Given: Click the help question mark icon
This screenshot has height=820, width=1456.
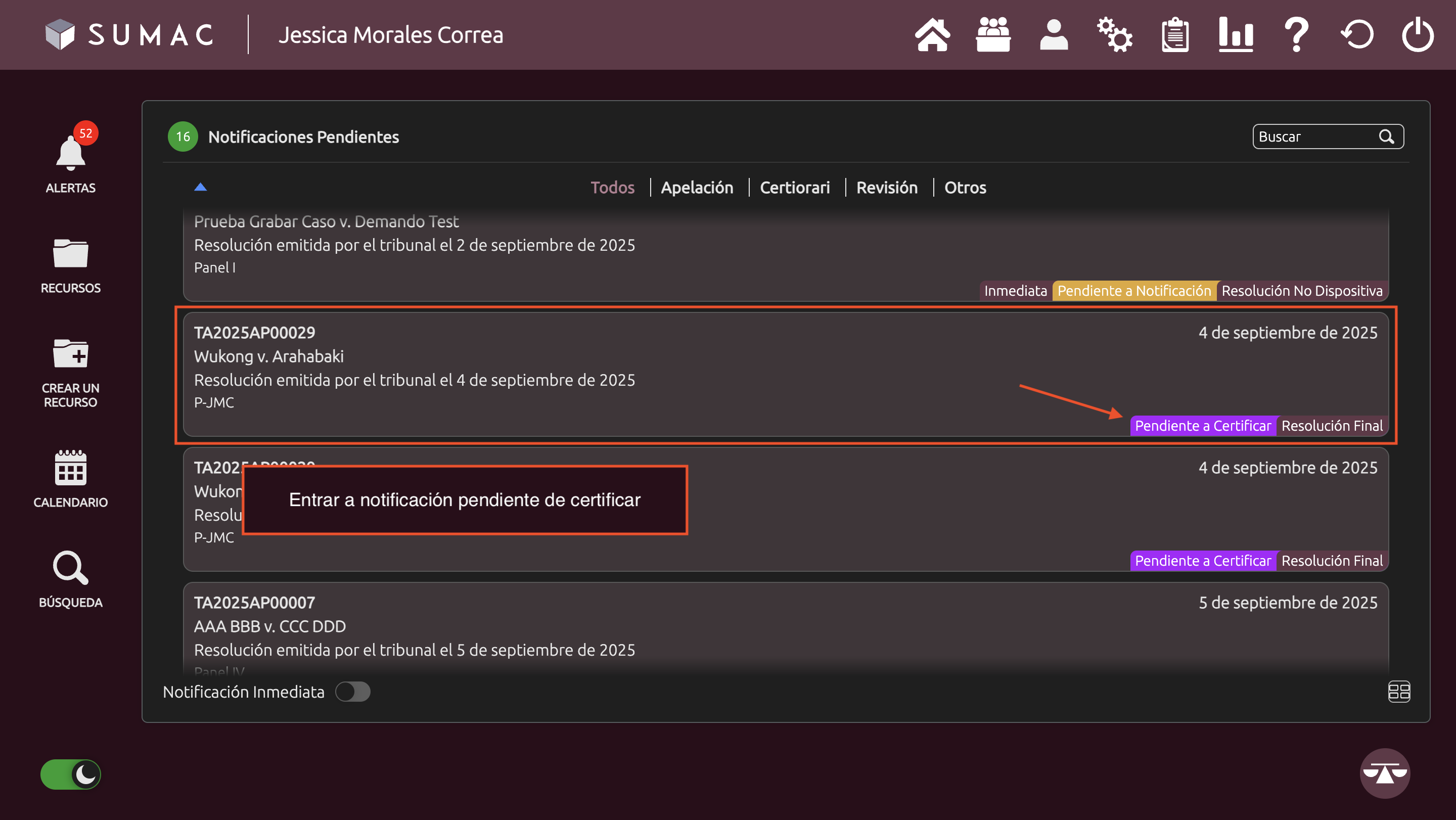Looking at the screenshot, I should click(1296, 35).
